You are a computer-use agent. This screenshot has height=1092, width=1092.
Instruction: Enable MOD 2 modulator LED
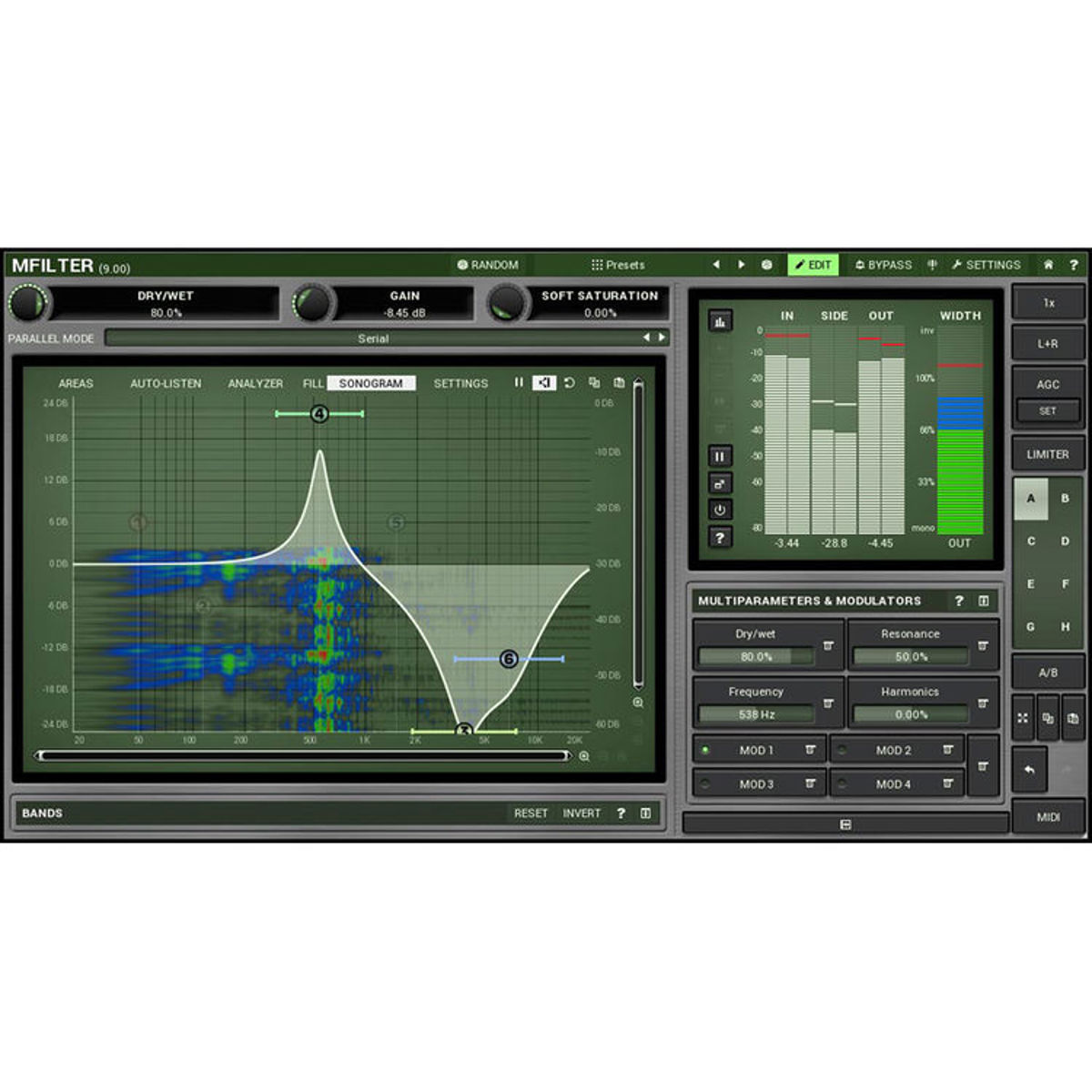pyautogui.click(x=842, y=751)
